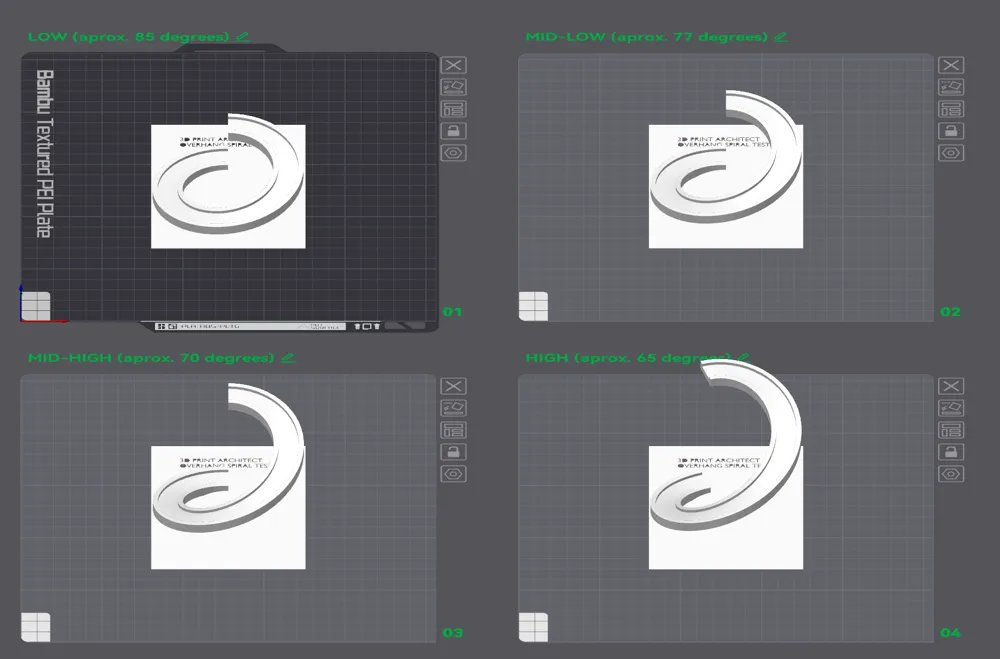Open plate settings for plate 01
Image resolution: width=1000 pixels, height=659 pixels.
(x=453, y=153)
